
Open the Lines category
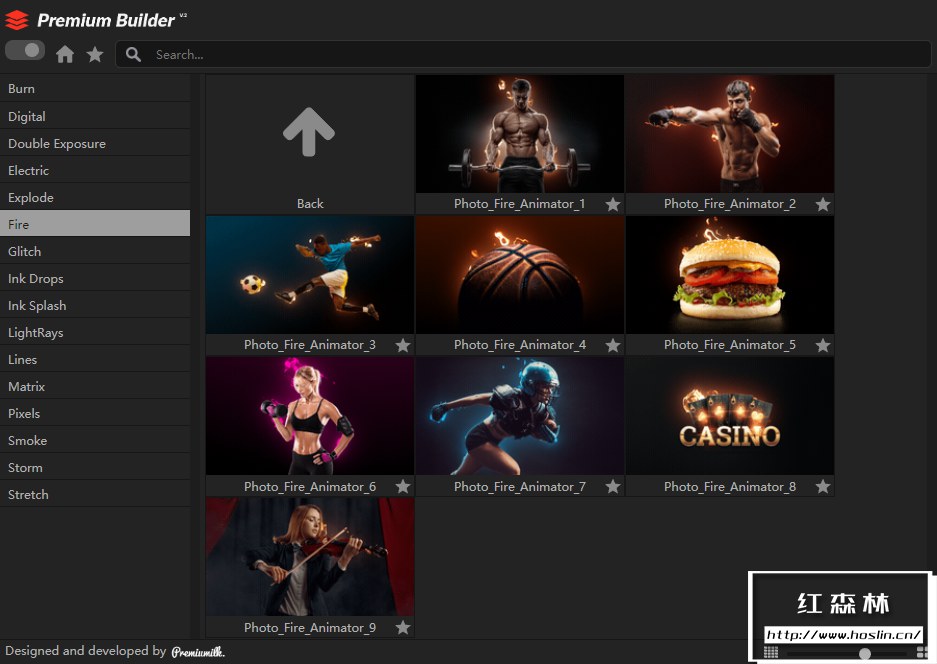[95, 359]
